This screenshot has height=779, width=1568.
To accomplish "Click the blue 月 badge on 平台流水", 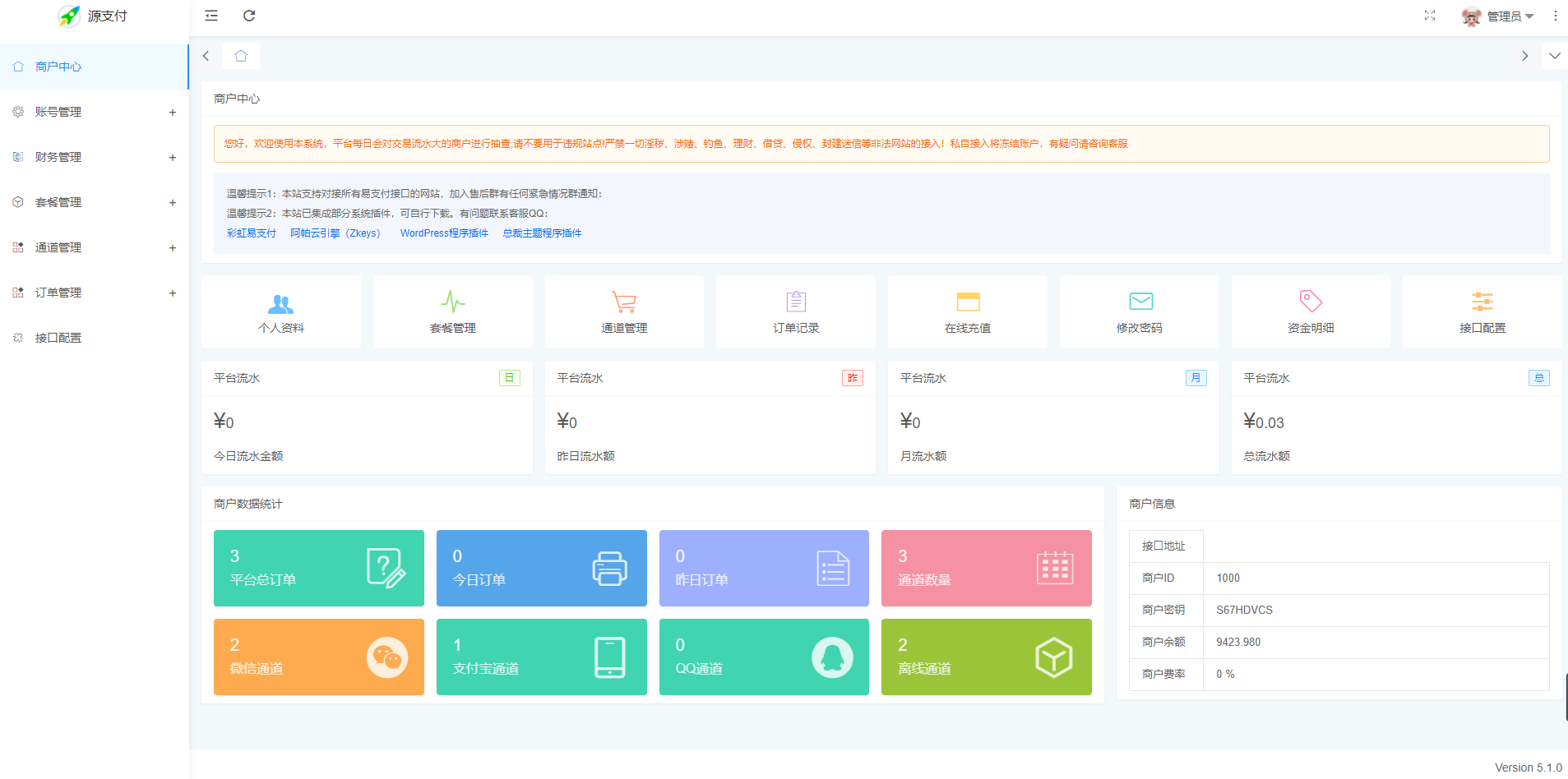I will (x=1196, y=378).
